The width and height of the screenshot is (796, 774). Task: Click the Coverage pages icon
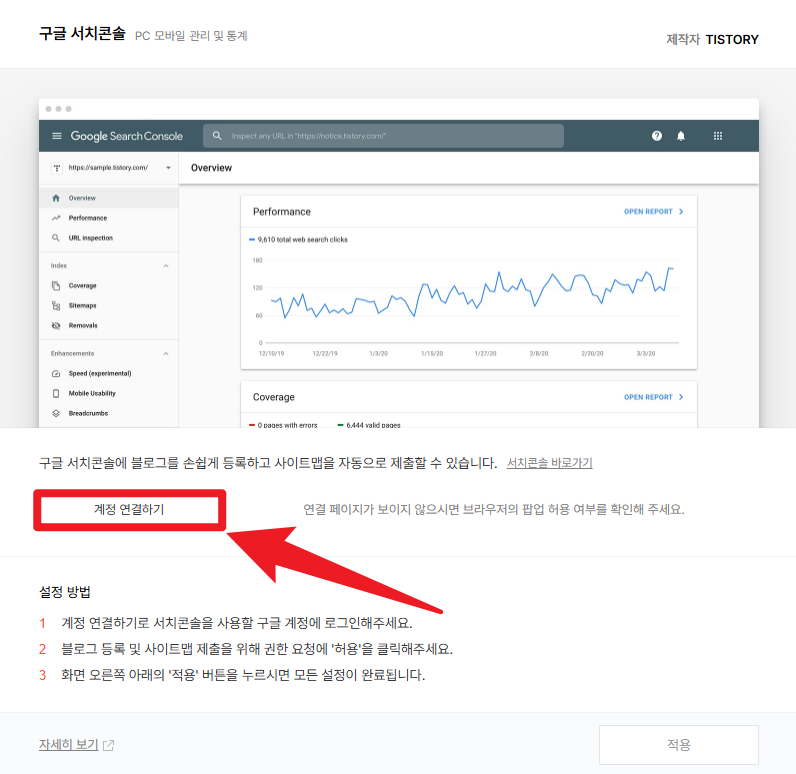pyautogui.click(x=56, y=286)
